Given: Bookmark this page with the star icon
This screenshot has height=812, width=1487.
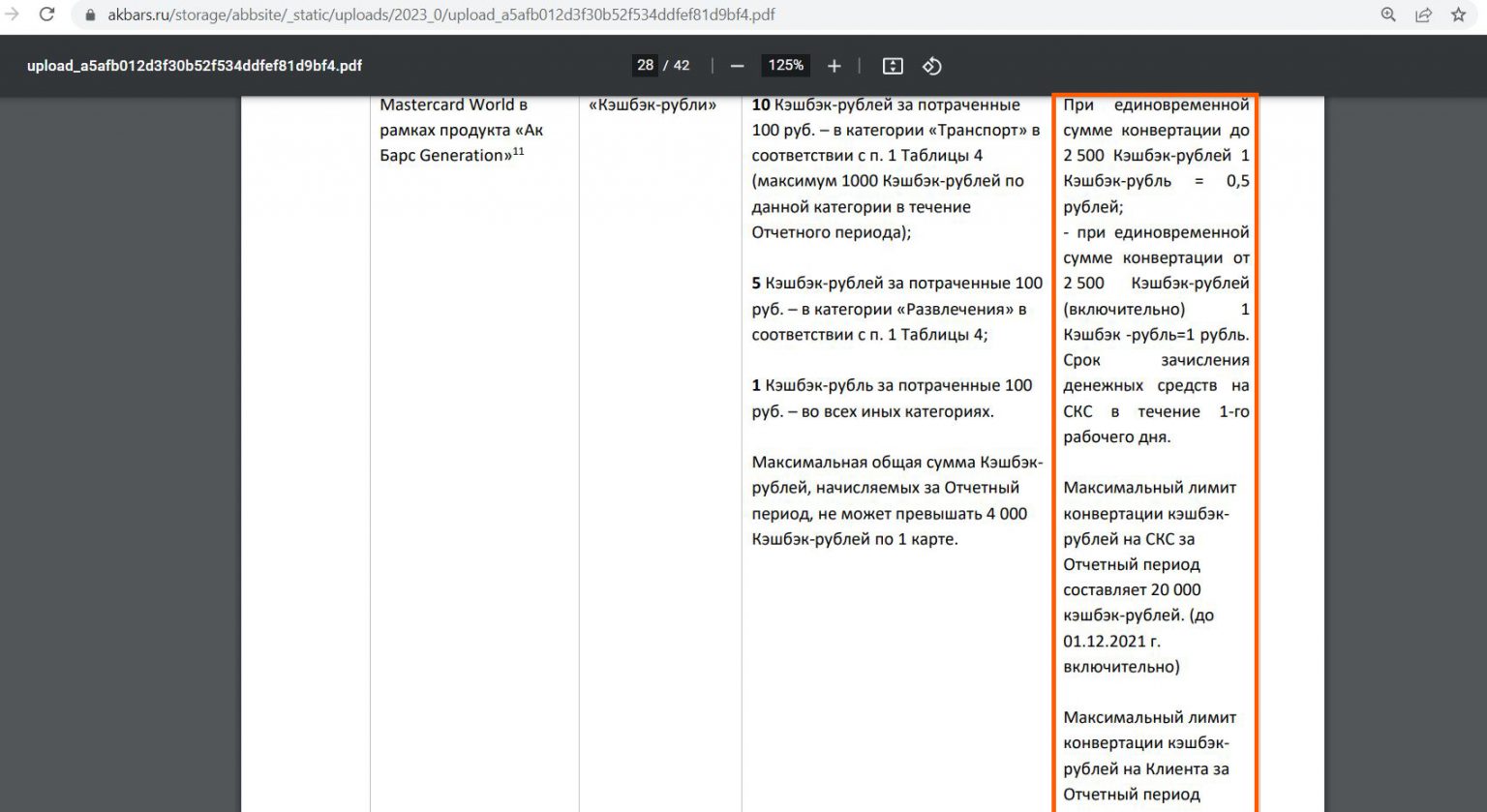Looking at the screenshot, I should click(x=1459, y=15).
